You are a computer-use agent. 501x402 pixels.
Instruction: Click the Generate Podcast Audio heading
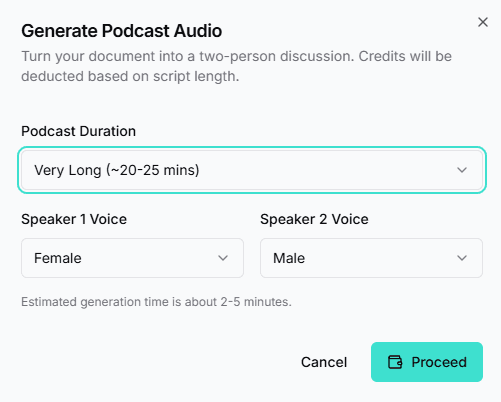coord(121,31)
